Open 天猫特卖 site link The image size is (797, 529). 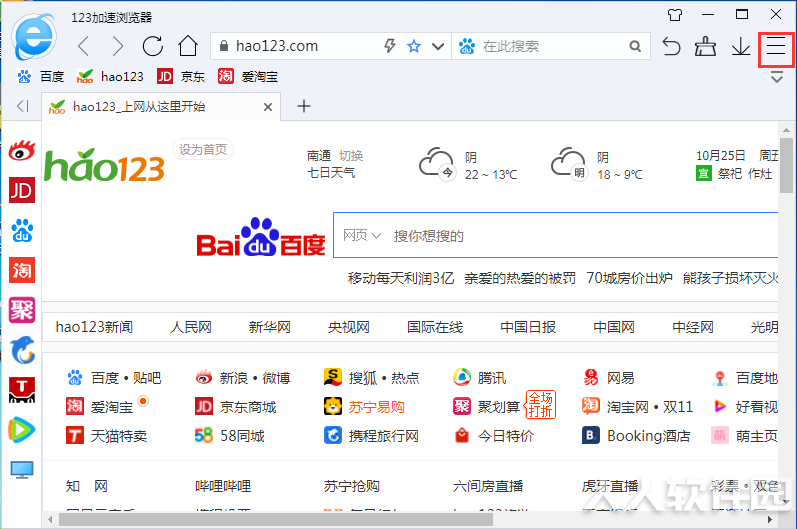(107, 435)
